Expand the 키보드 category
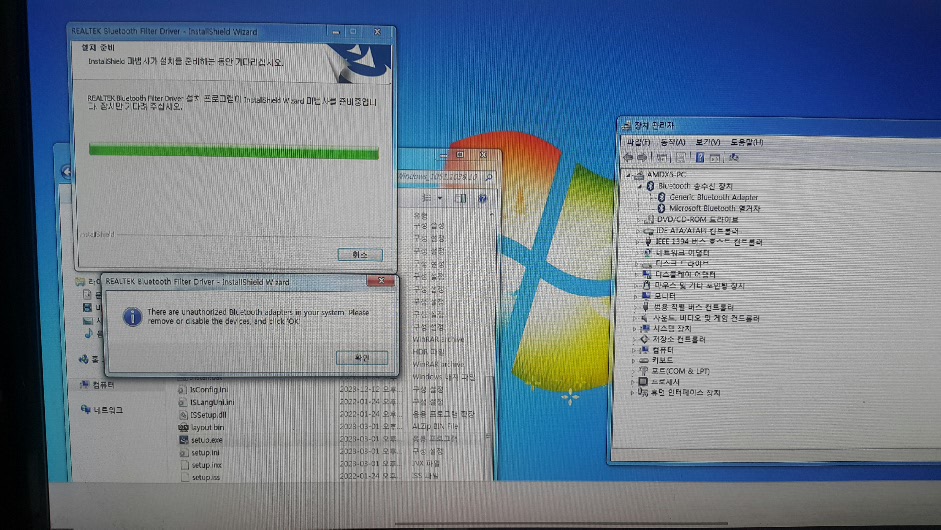The height and width of the screenshot is (530, 941). pos(634,360)
